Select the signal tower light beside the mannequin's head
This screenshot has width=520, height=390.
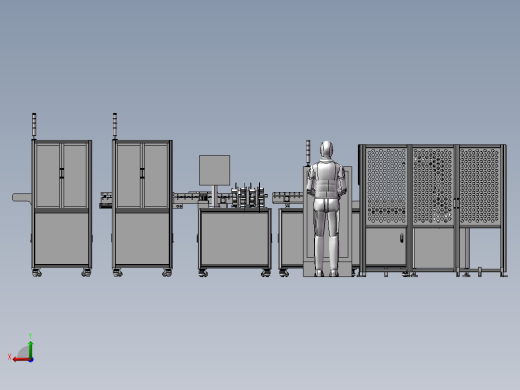tap(308, 153)
